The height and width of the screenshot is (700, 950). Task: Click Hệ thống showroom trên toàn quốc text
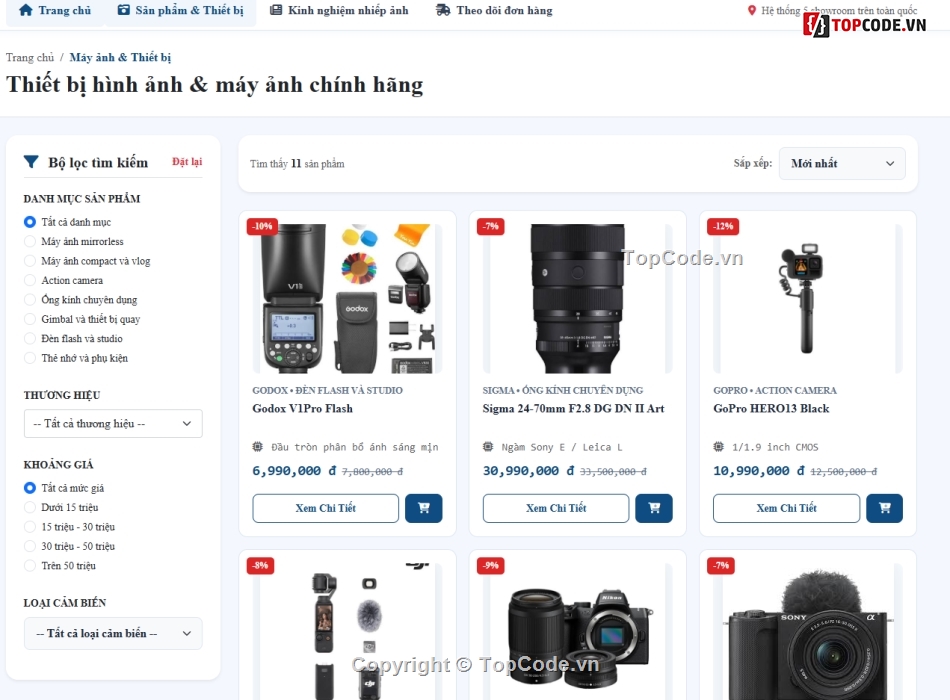click(839, 10)
